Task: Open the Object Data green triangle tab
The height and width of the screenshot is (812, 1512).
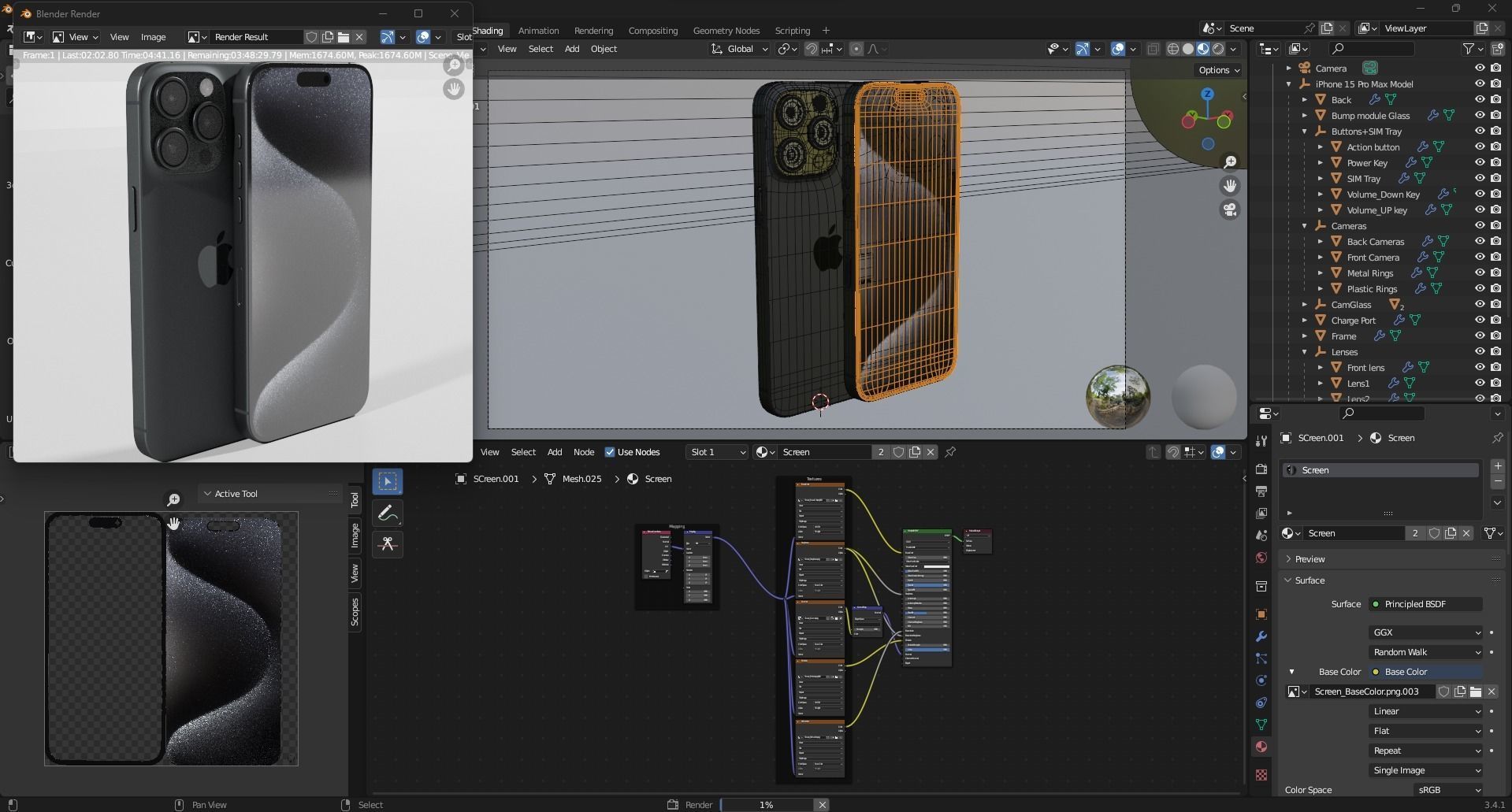Action: click(1261, 725)
